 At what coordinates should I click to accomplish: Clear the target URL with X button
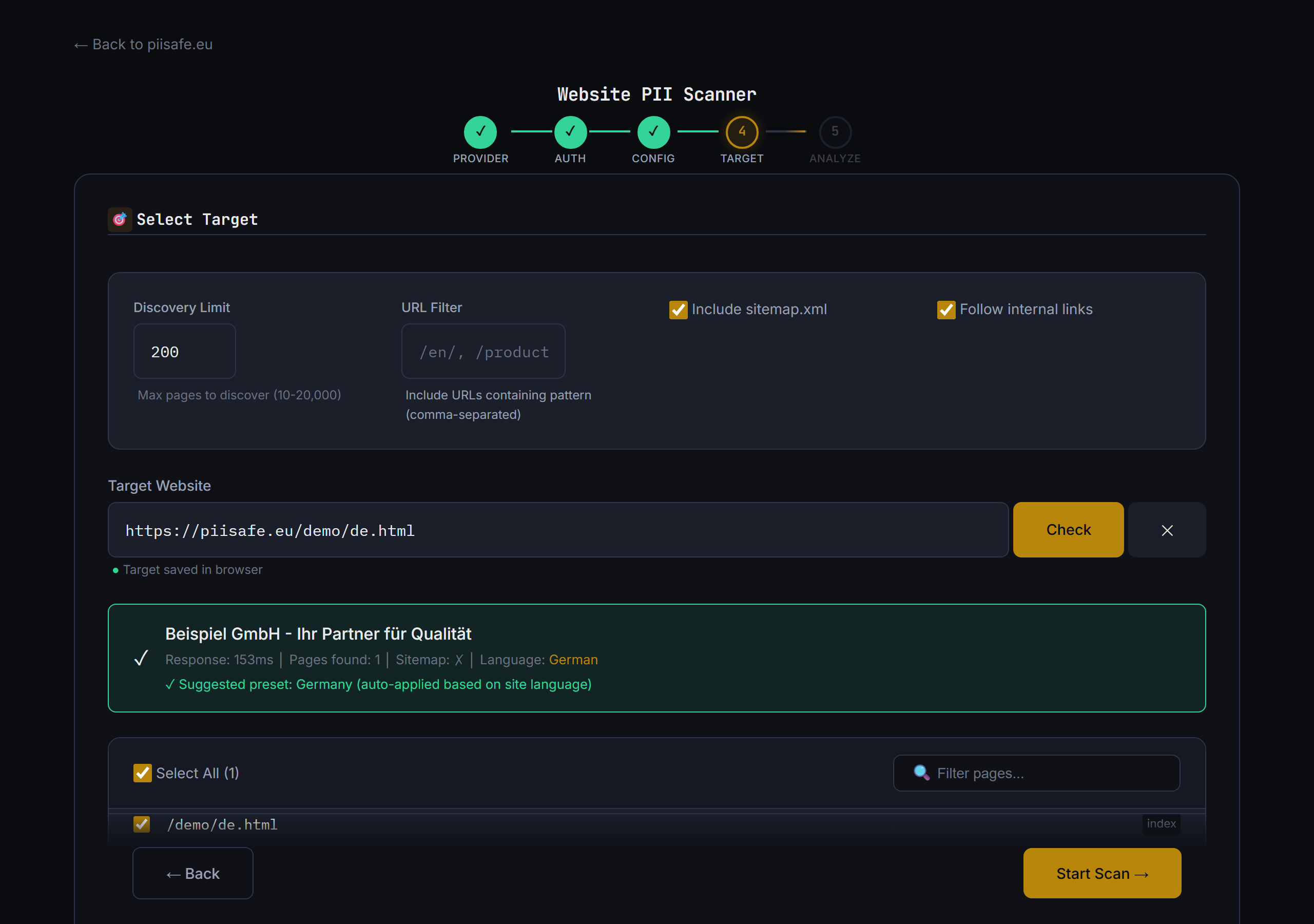(x=1167, y=530)
